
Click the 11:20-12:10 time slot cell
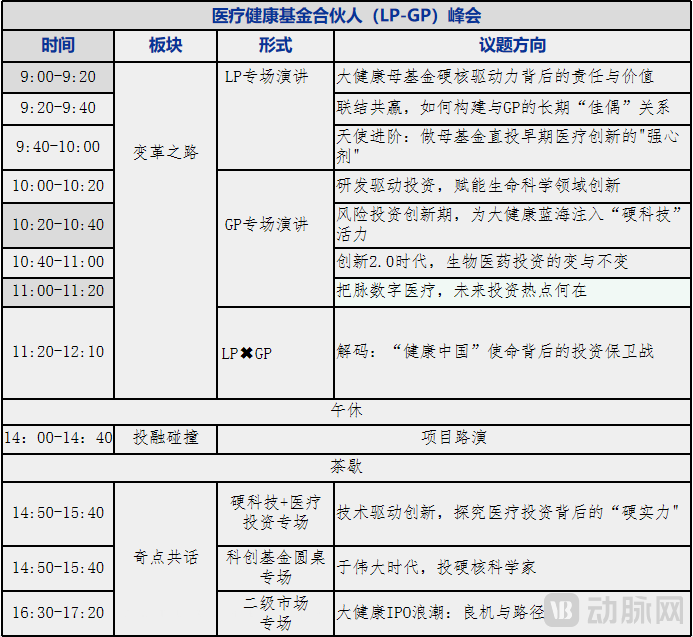click(x=58, y=352)
